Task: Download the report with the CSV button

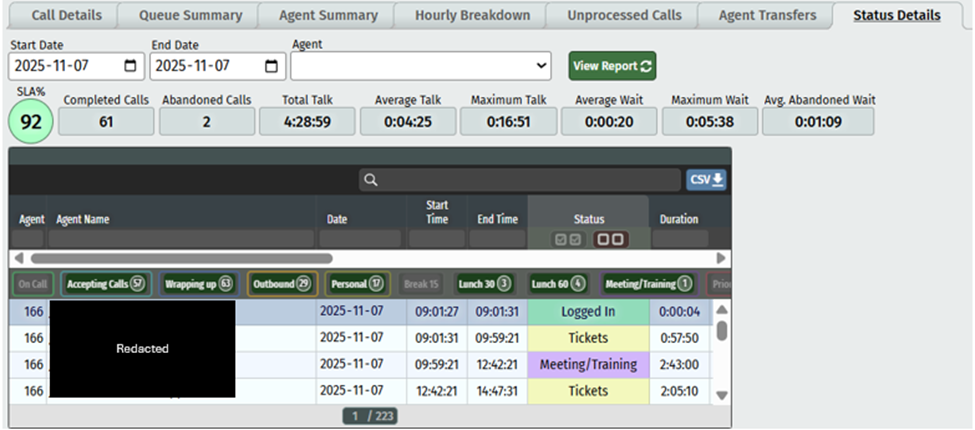Action: [706, 180]
